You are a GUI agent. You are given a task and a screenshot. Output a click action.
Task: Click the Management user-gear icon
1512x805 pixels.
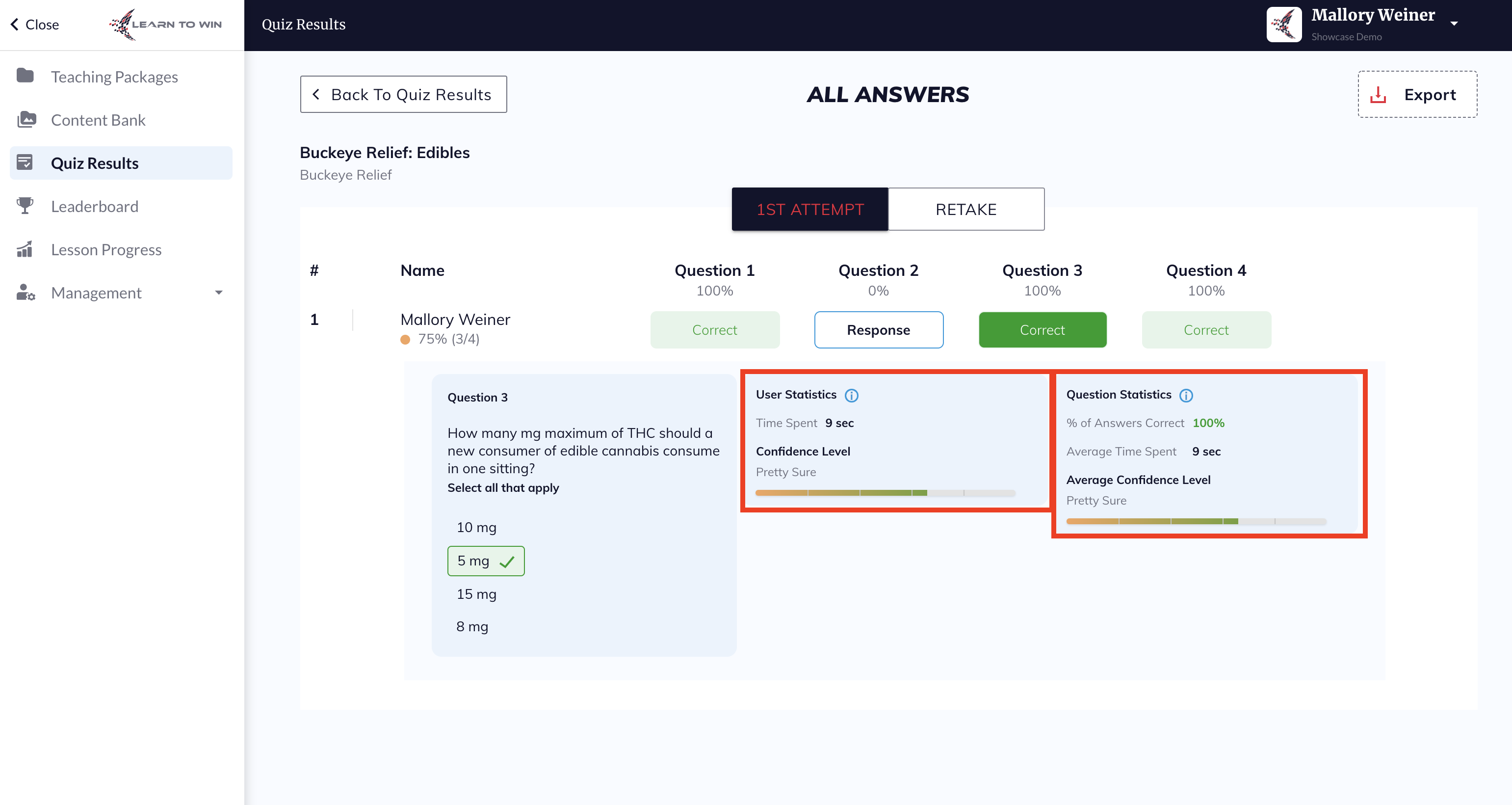point(26,293)
